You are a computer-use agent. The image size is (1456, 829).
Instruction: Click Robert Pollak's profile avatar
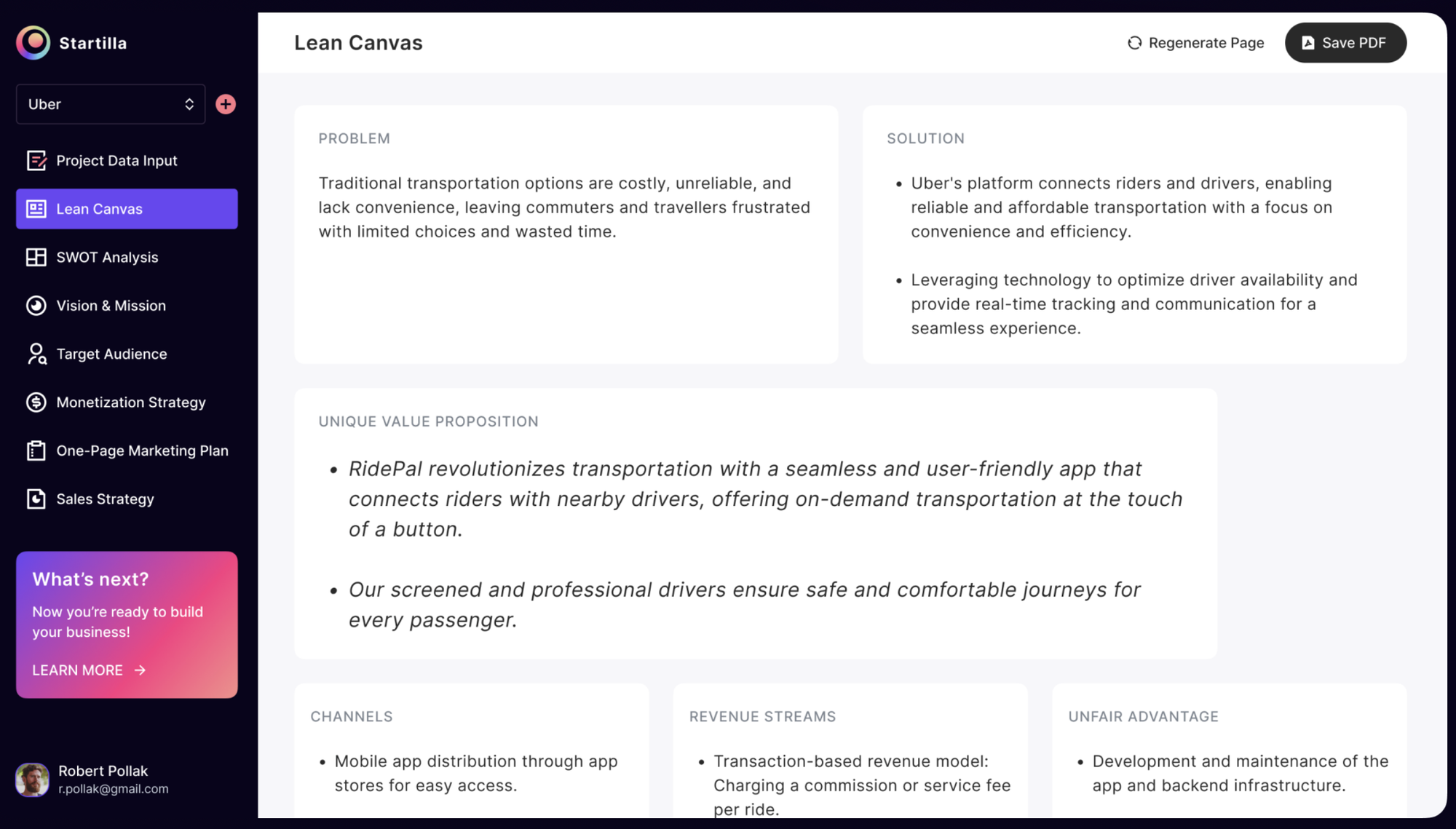[x=32, y=780]
